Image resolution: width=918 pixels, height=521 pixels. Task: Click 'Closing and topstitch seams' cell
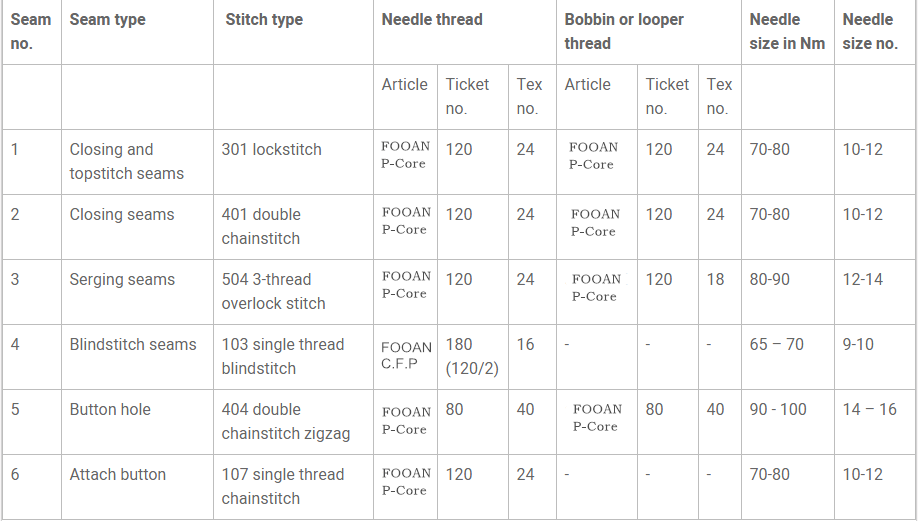click(x=138, y=162)
